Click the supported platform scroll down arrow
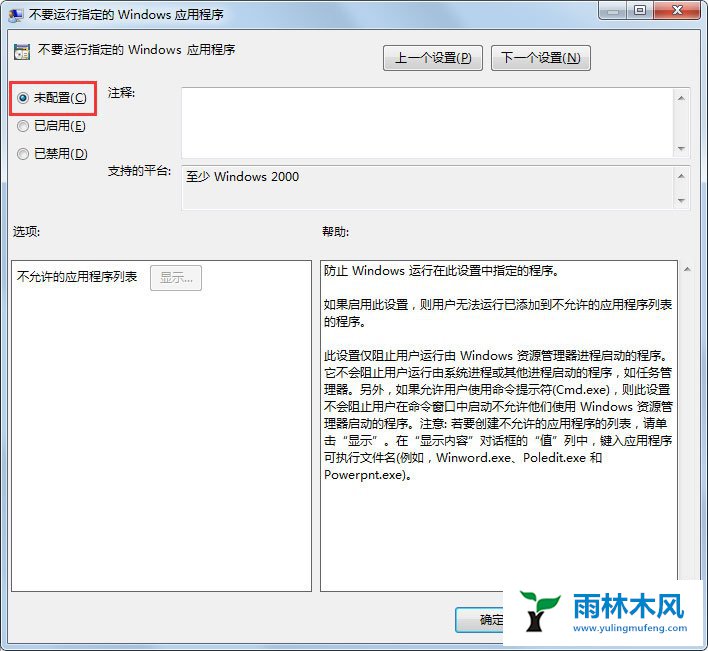Viewport: 708px width, 651px height. 681,200
